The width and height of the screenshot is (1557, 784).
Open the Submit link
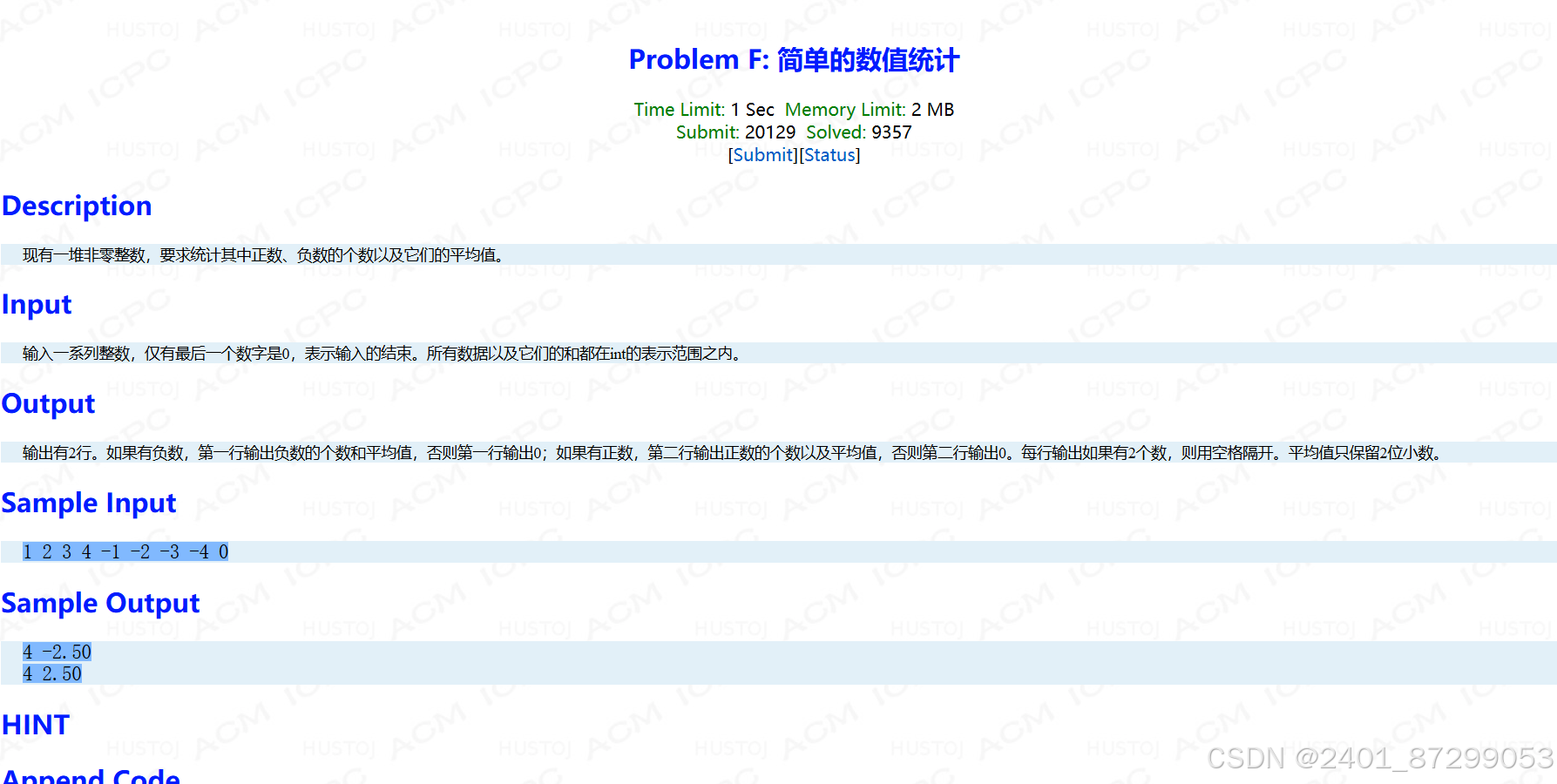[763, 155]
